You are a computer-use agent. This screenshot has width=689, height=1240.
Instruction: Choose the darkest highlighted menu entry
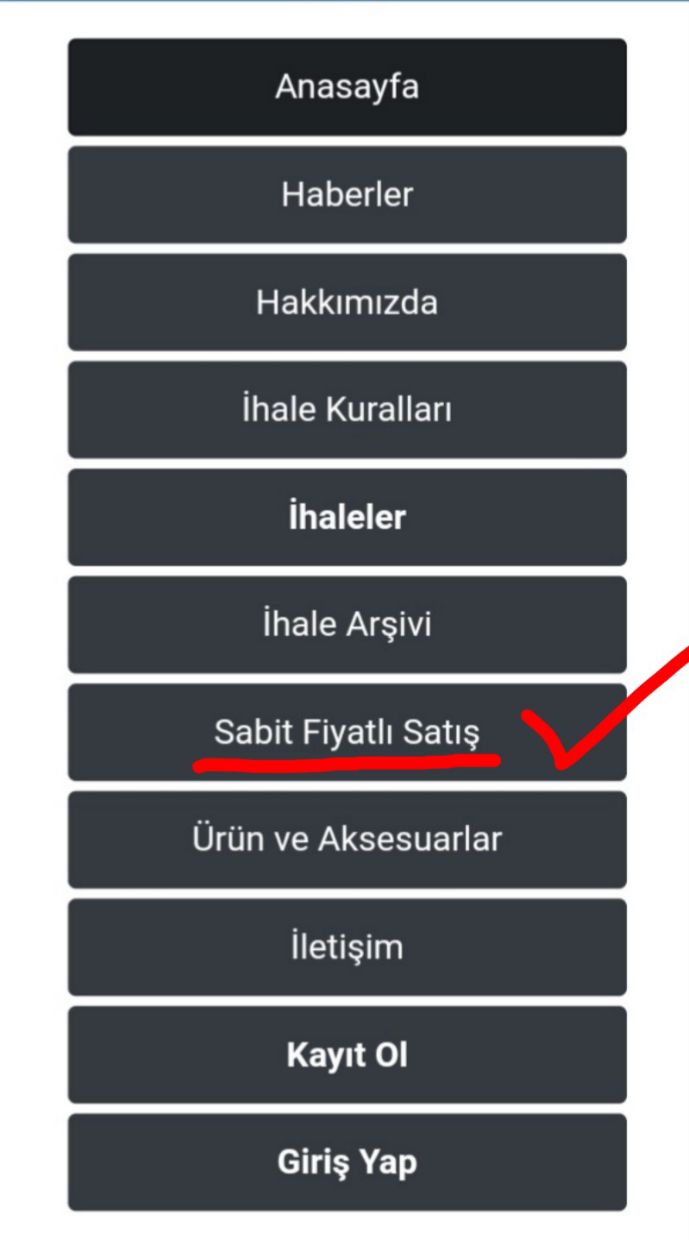[x=347, y=87]
